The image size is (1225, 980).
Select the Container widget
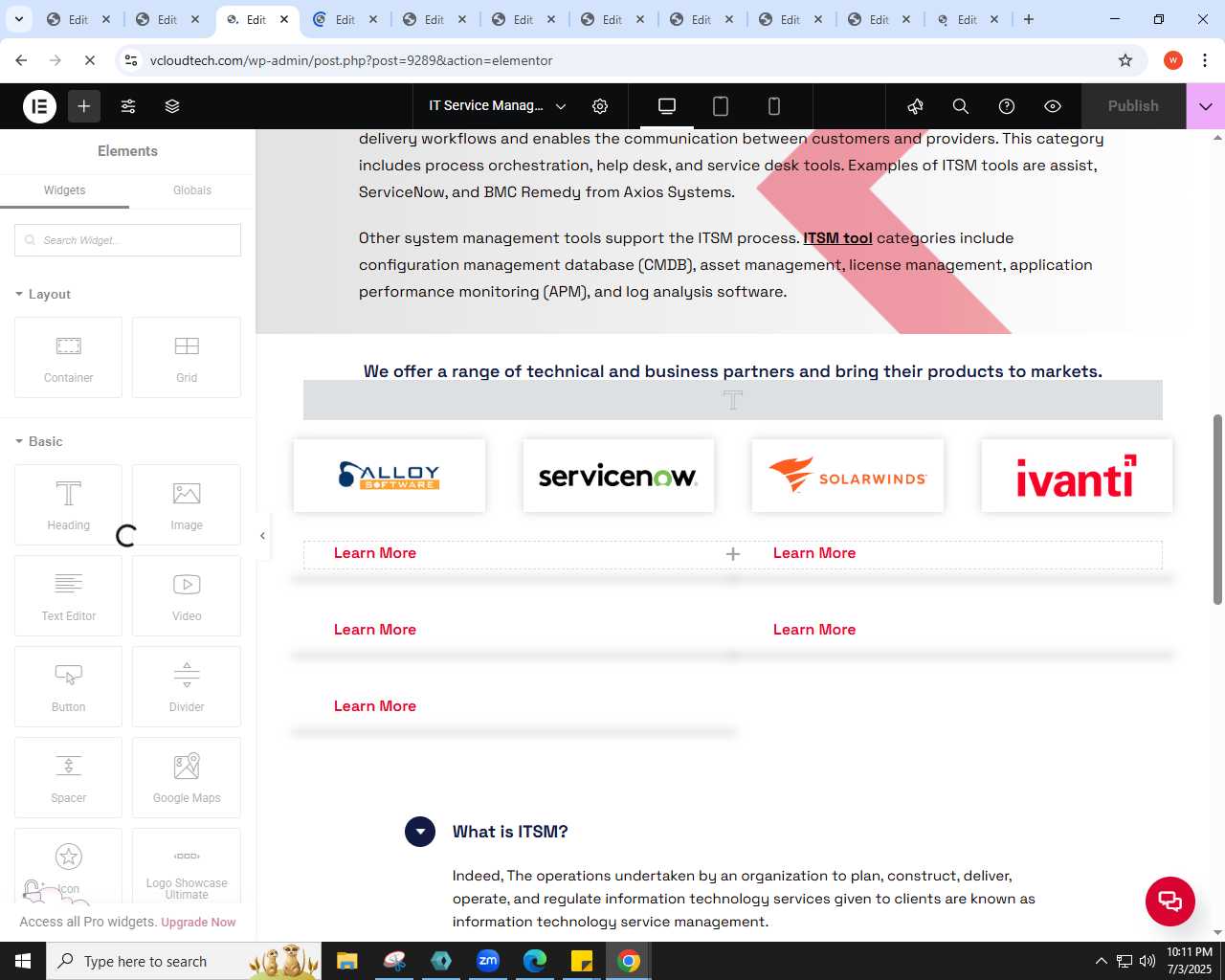68,357
